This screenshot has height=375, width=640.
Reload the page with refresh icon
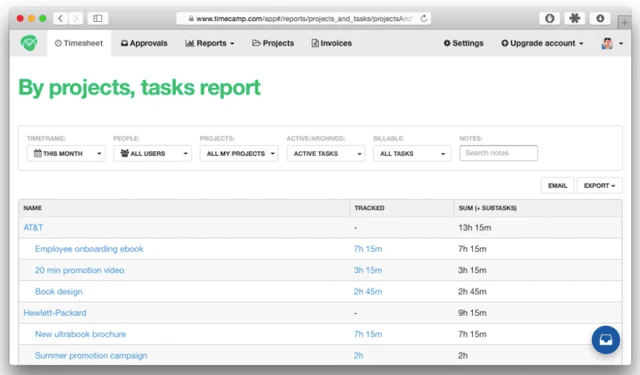[424, 18]
